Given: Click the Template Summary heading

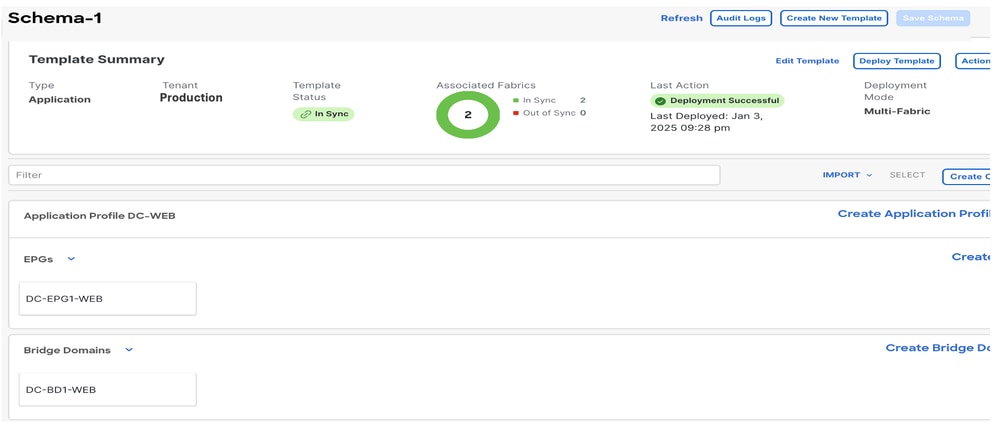Looking at the screenshot, I should click(97, 59).
